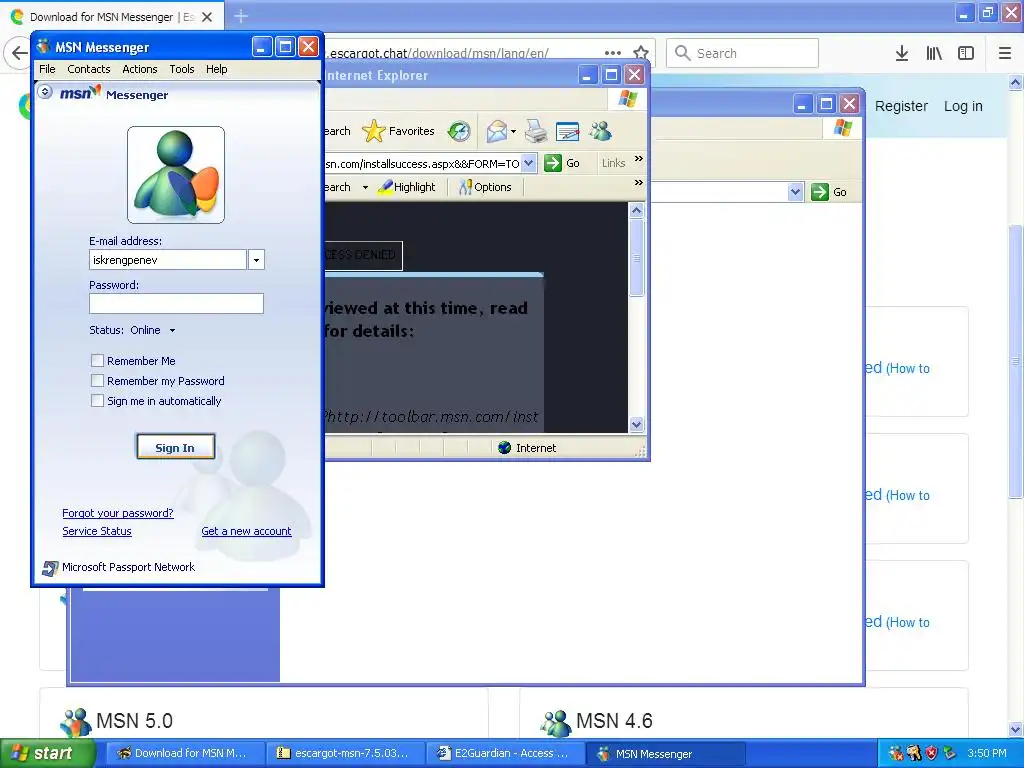
Task: Switch to escargot-msn-7.5.03 taskbar item
Action: (x=346, y=753)
